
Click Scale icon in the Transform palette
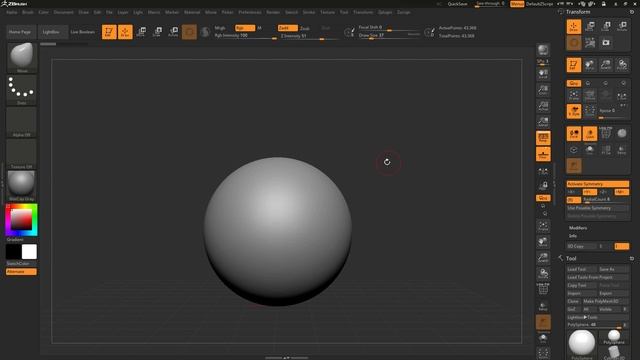point(606,27)
